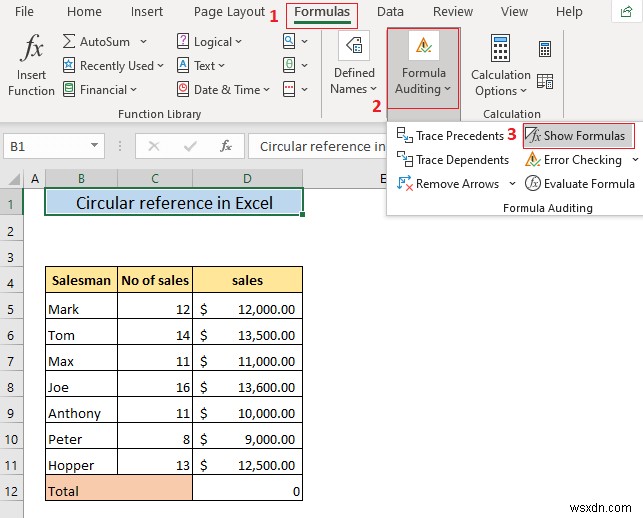The image size is (643, 518).
Task: Click the Calculation Options calculator icon
Action: point(500,48)
